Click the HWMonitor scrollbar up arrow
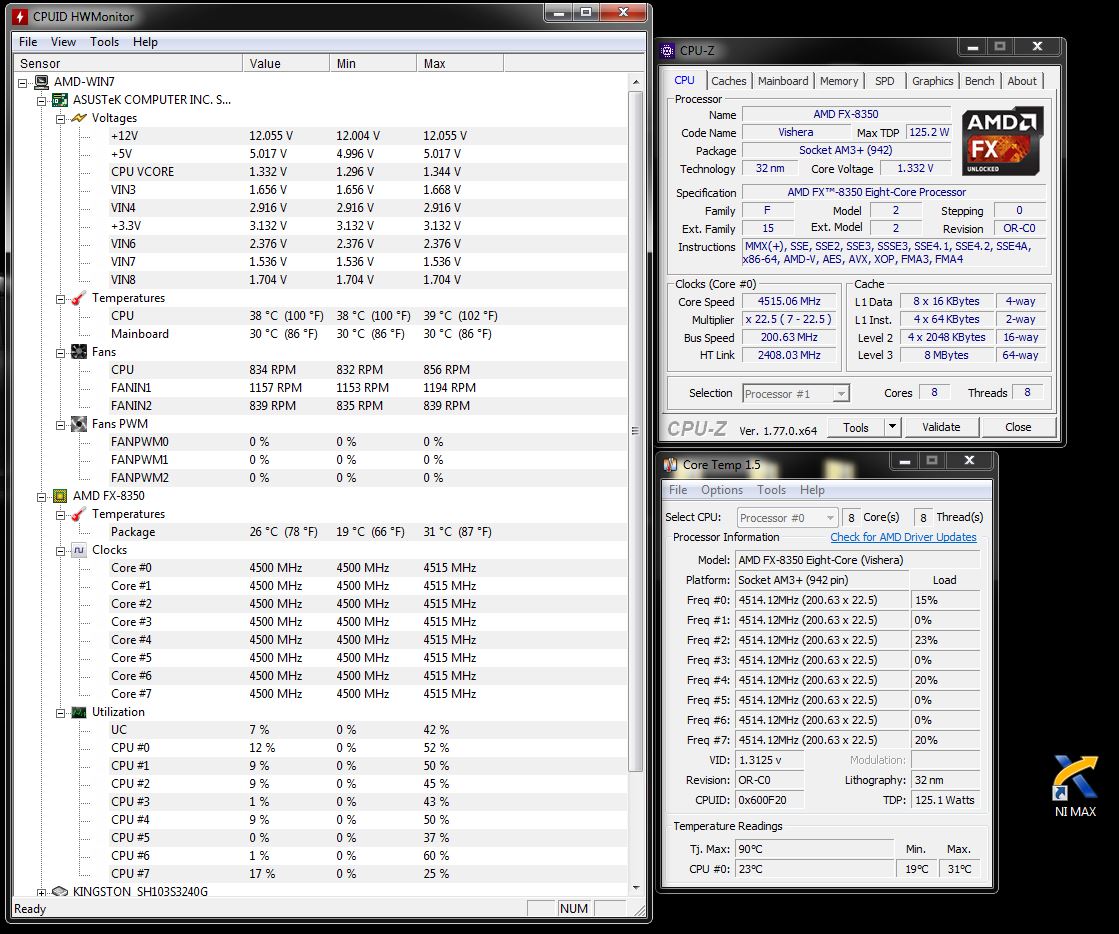 coord(635,82)
